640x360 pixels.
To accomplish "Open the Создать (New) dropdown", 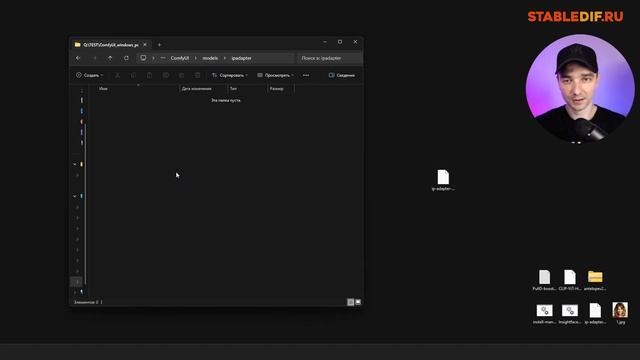I will (89, 75).
